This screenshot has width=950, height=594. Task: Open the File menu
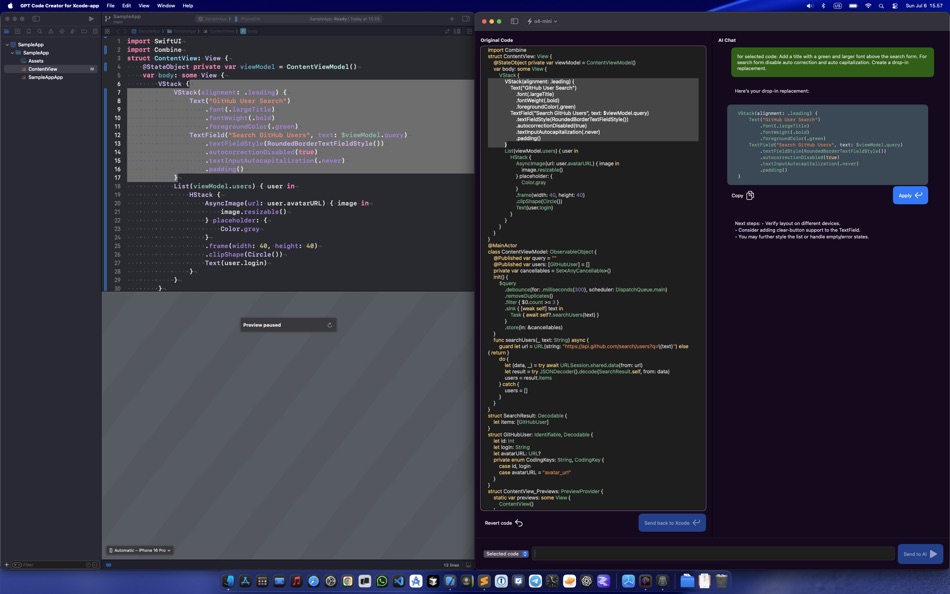click(x=110, y=5)
